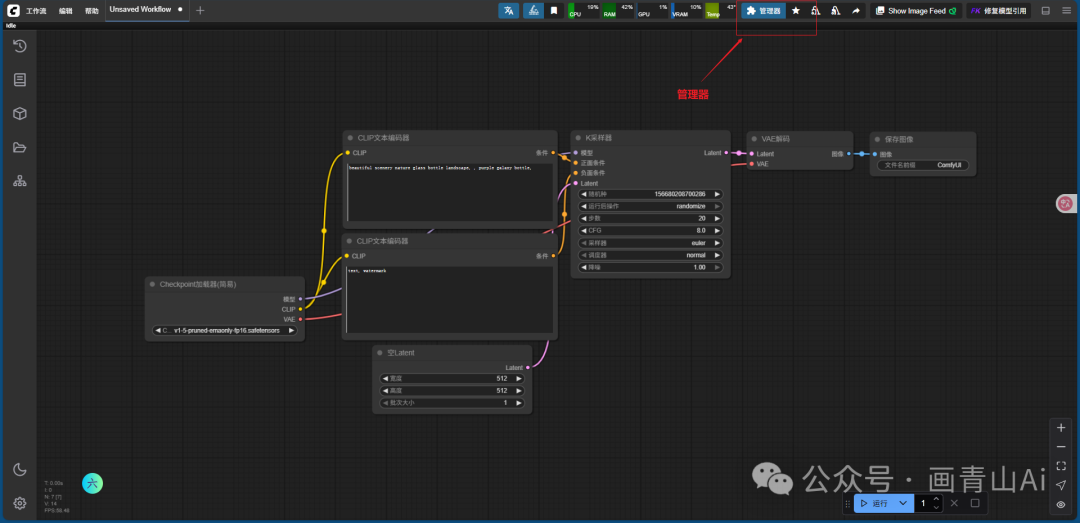Screen dimensions: 1080x523
Task: Click Show Image Feed button
Action: pyautogui.click(x=916, y=11)
